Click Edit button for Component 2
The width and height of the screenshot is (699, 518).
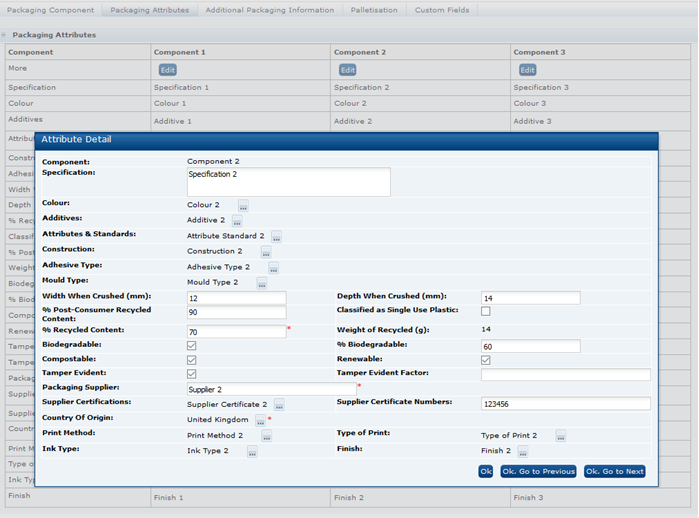(x=348, y=70)
